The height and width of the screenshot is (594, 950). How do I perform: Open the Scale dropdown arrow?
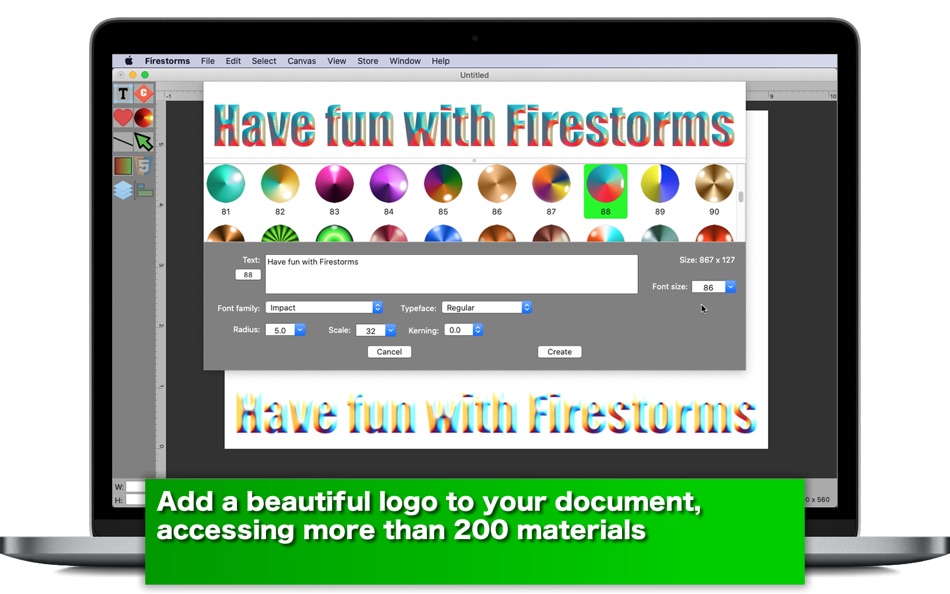391,330
